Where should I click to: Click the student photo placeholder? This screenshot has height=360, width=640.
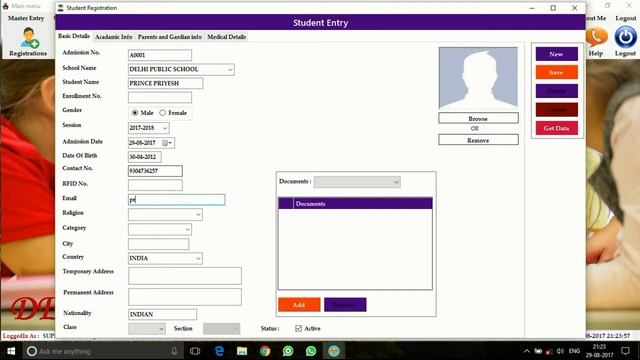click(x=478, y=78)
